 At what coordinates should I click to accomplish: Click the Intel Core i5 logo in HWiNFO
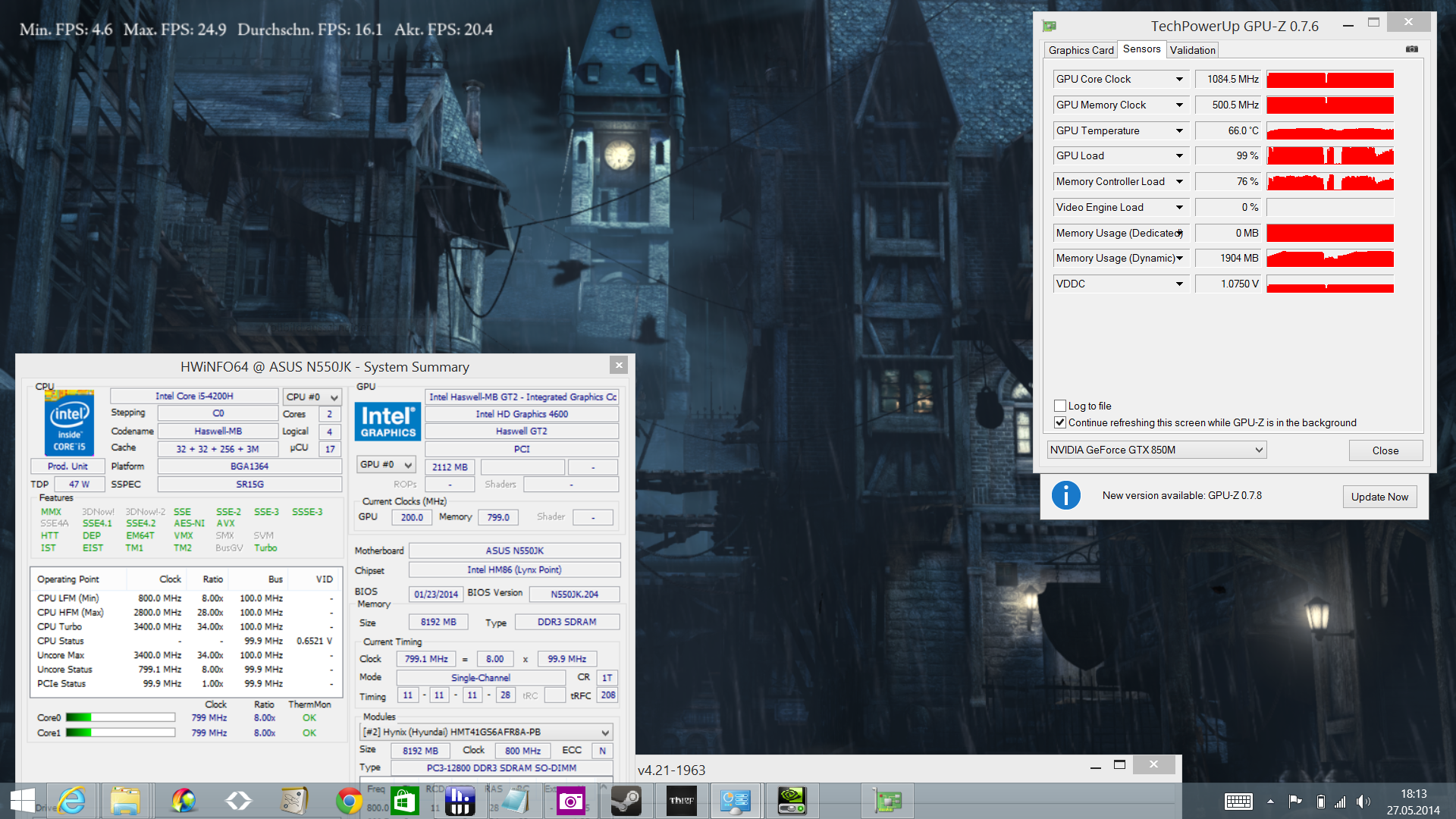[x=69, y=423]
